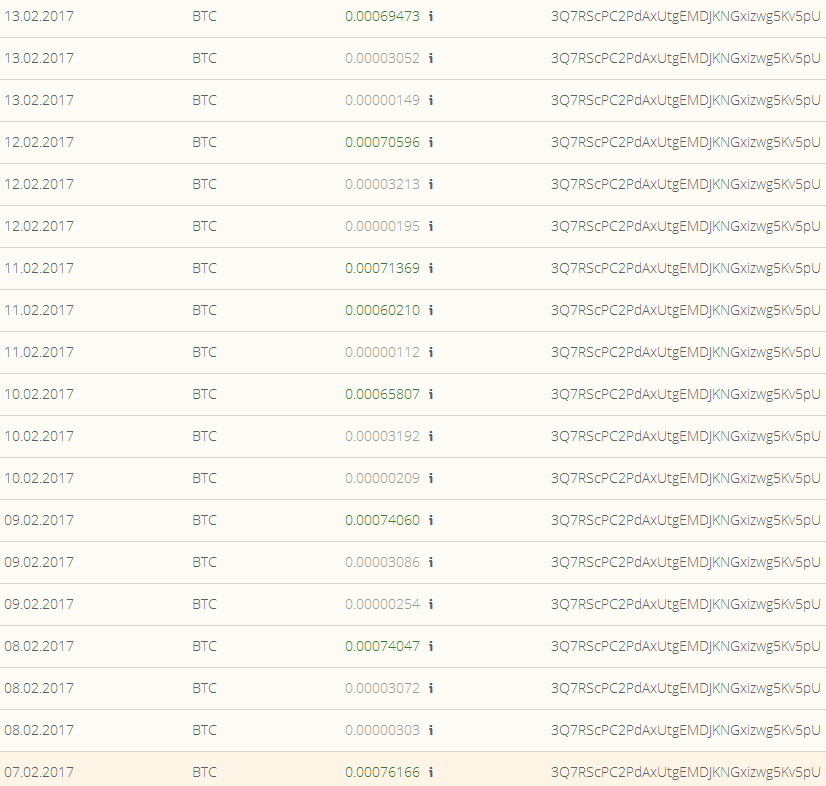Click wallet address in the 0.00060210 row
The width and height of the screenshot is (826, 786).
[x=686, y=310]
